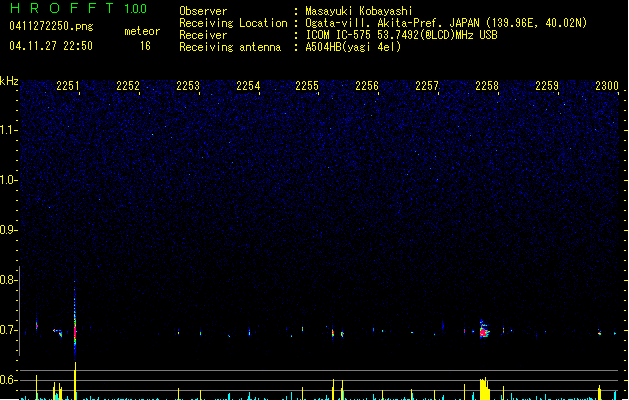Click the 2252 time axis marker
Viewport: 629px width, 400px height.
click(128, 86)
